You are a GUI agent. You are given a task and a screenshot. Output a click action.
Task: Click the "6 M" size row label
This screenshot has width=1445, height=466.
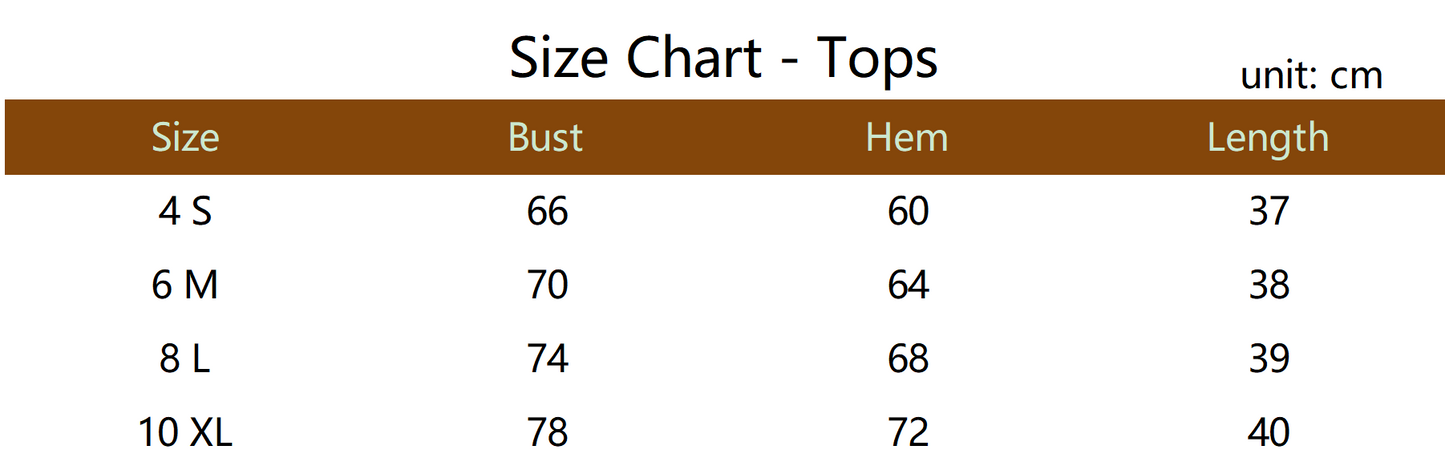pyautogui.click(x=185, y=286)
